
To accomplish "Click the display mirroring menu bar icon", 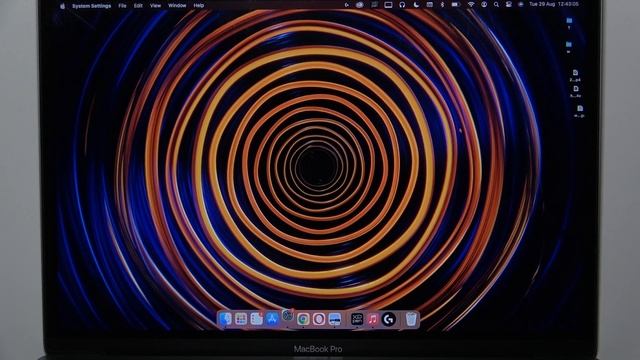I will (x=388, y=5).
